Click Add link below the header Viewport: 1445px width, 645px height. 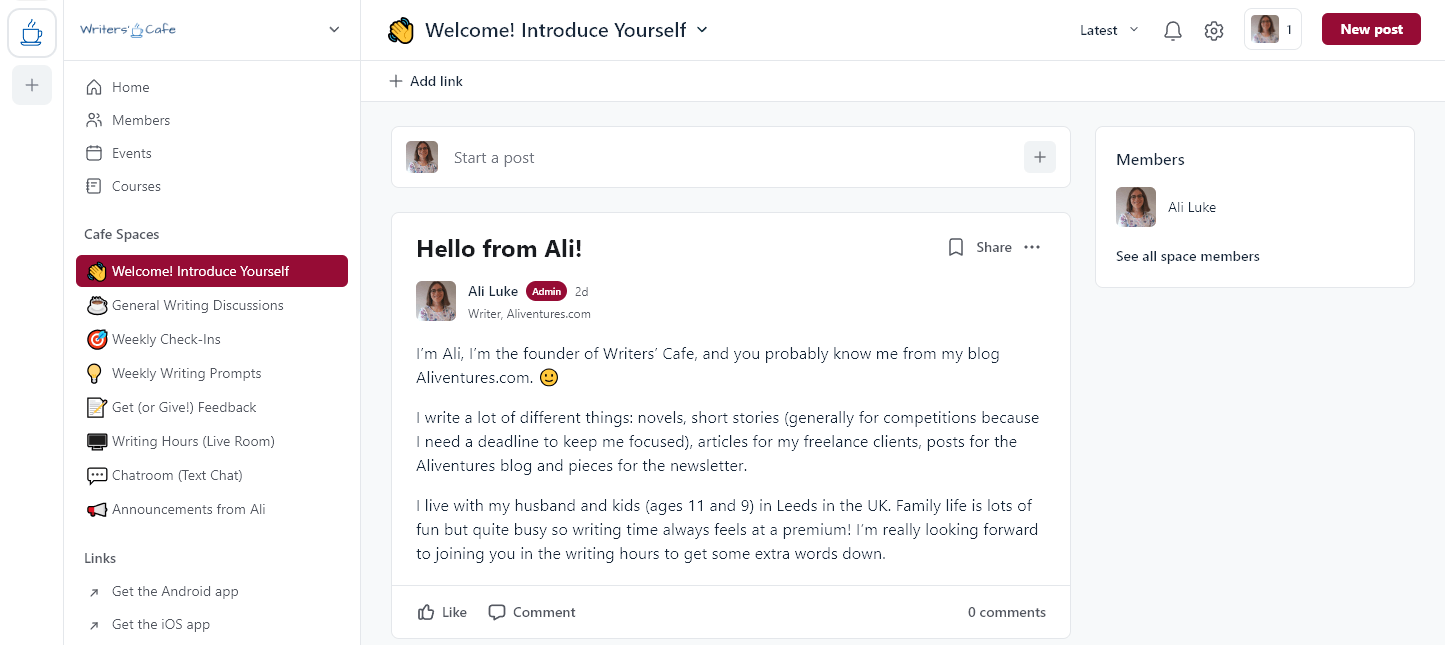(426, 81)
